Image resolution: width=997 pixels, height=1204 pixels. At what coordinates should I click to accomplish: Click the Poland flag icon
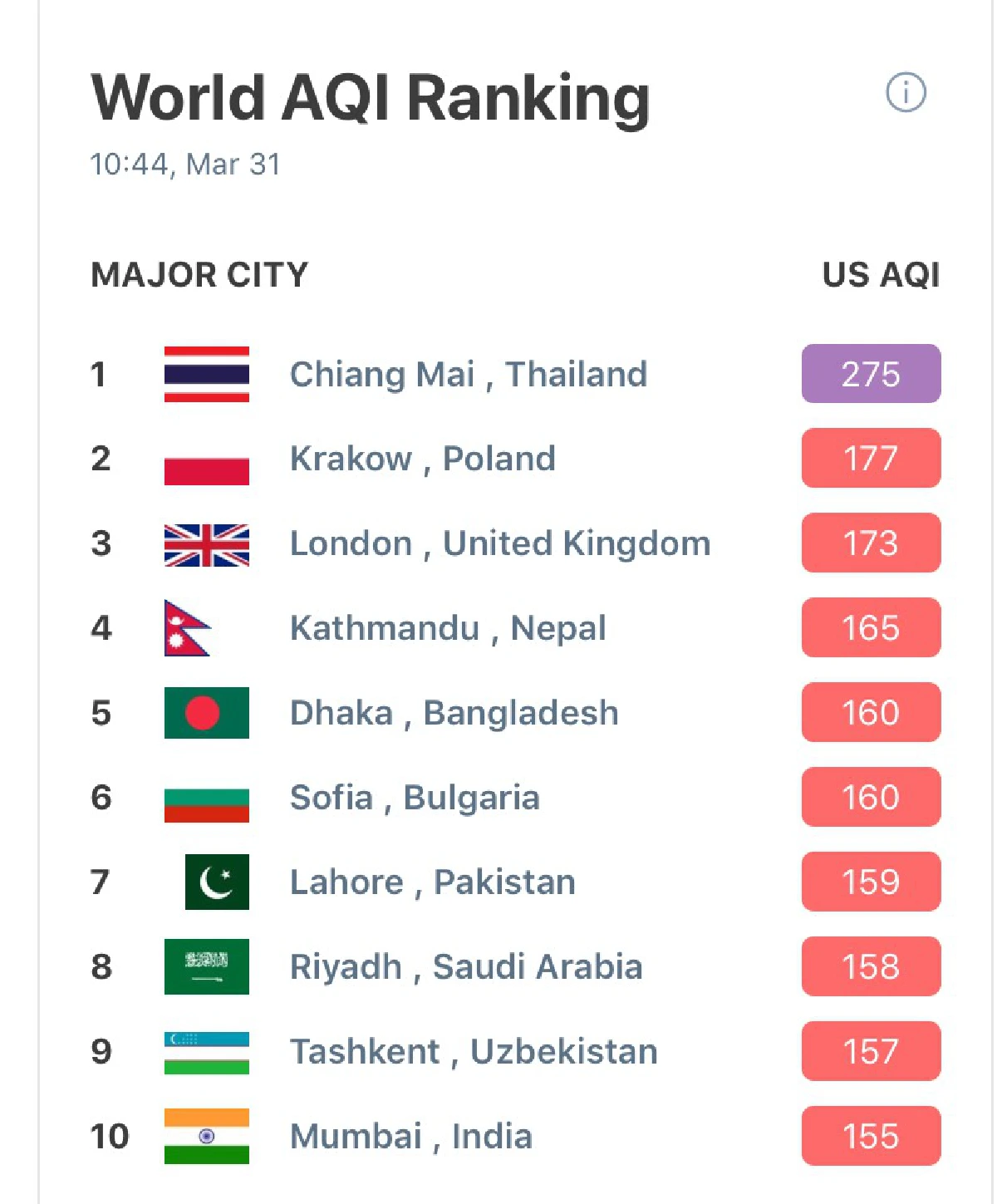click(x=207, y=459)
